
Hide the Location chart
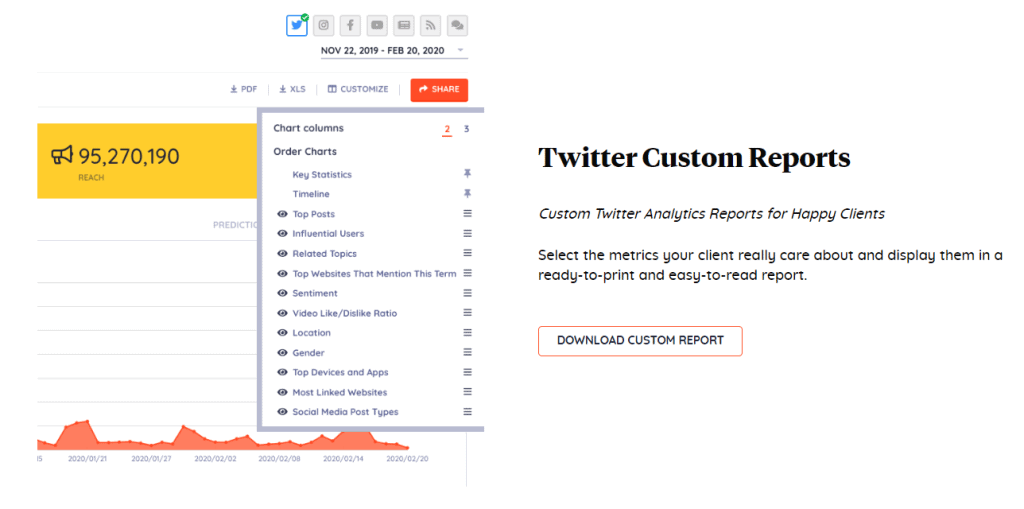(x=282, y=333)
